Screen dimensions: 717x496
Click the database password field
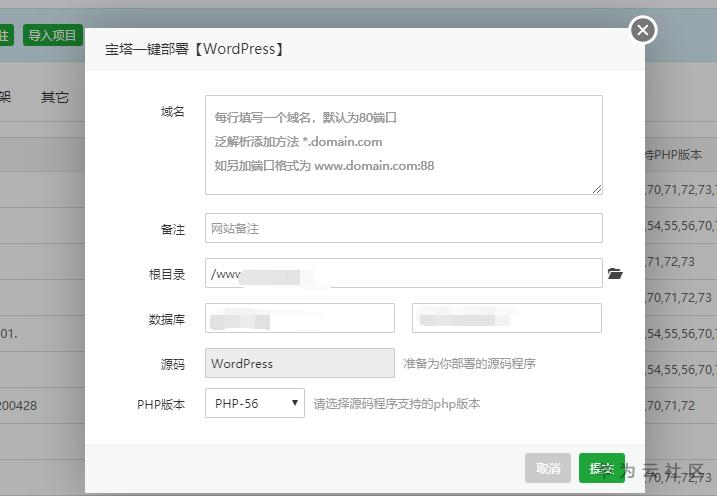(x=507, y=318)
